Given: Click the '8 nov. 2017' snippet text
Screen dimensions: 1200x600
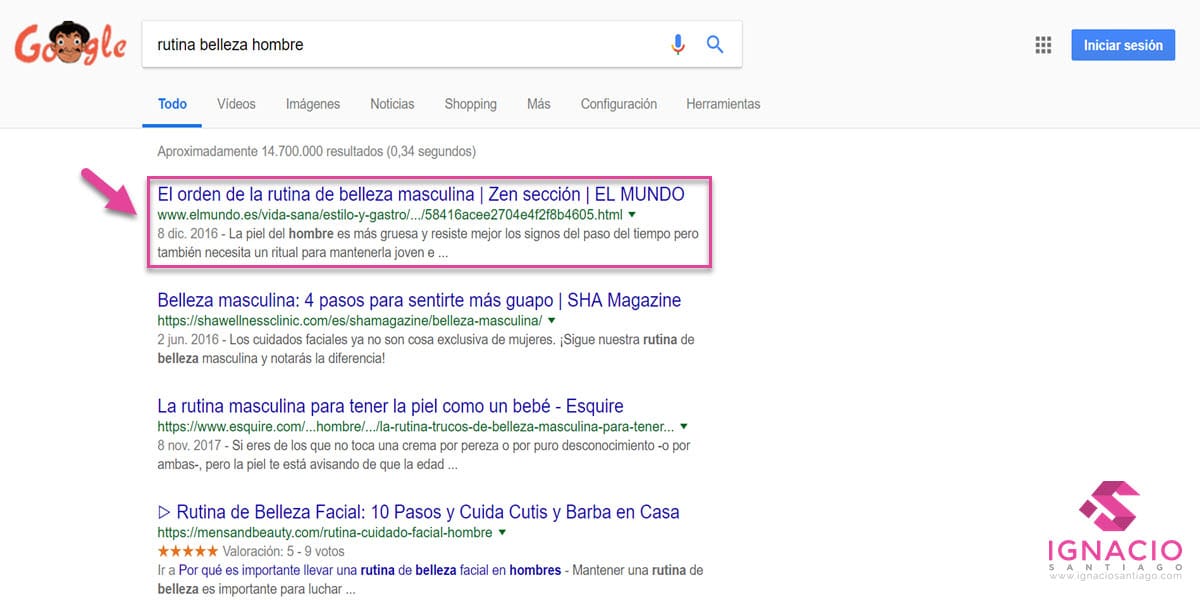Looking at the screenshot, I should click(189, 445).
